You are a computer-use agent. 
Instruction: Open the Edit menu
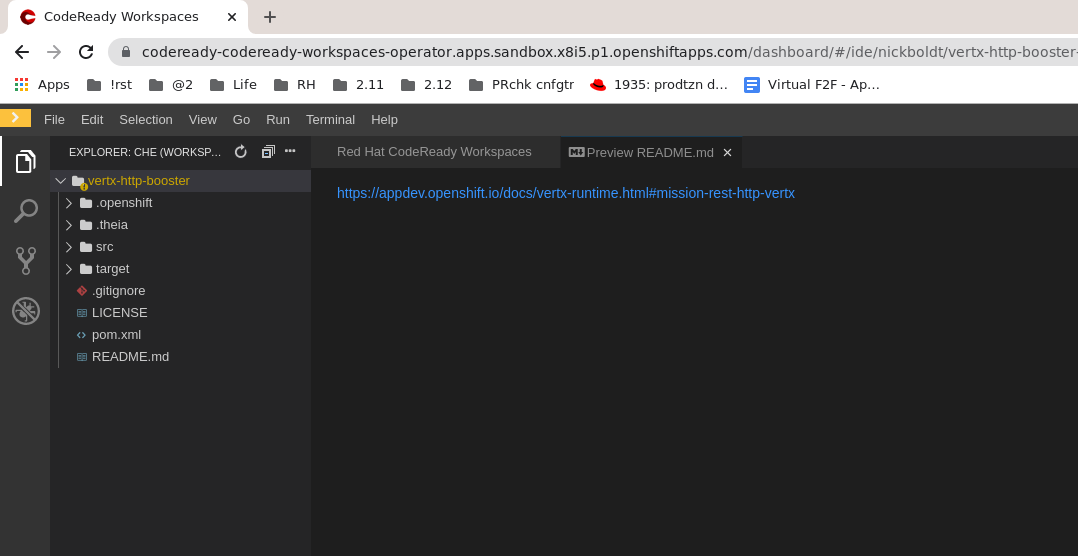coord(92,120)
